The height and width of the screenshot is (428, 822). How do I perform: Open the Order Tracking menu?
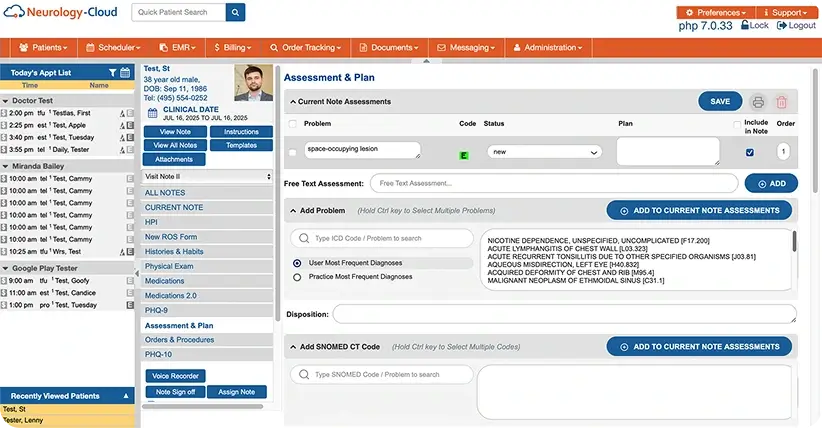click(306, 48)
